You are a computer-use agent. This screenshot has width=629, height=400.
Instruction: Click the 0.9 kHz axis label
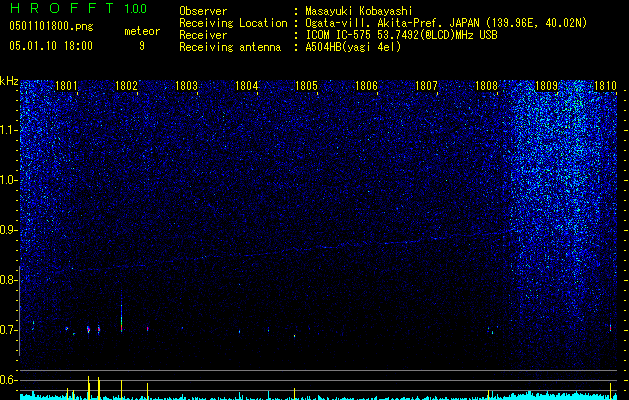9,230
